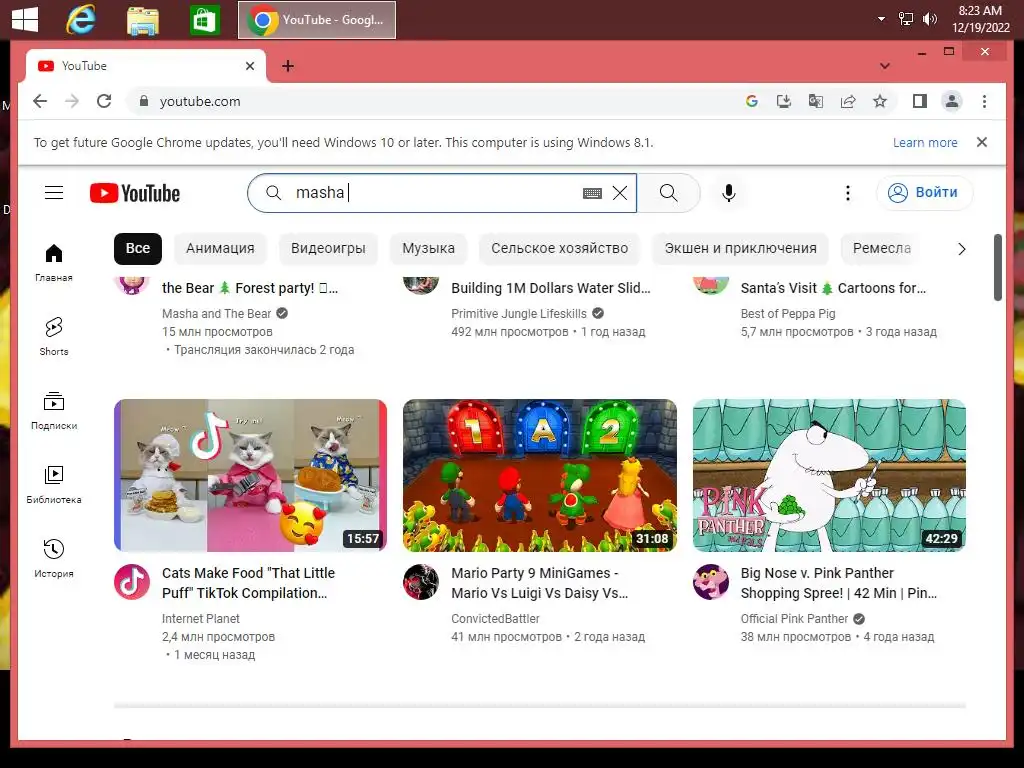Go to Главная home in the sidebar

54,263
